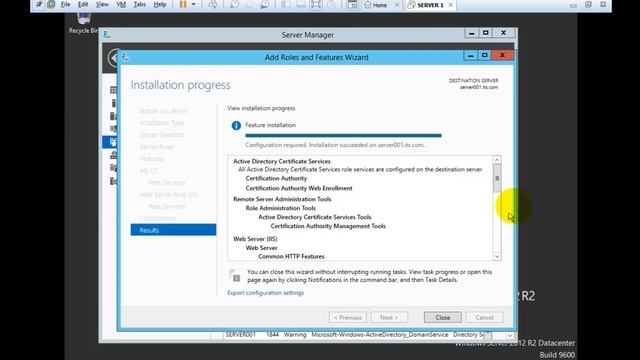Select the Confirmation wizard step
This screenshot has height=360, width=640.
158,218
